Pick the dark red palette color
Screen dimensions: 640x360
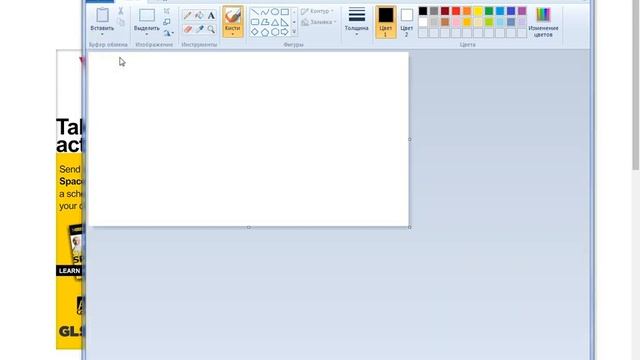pos(445,11)
